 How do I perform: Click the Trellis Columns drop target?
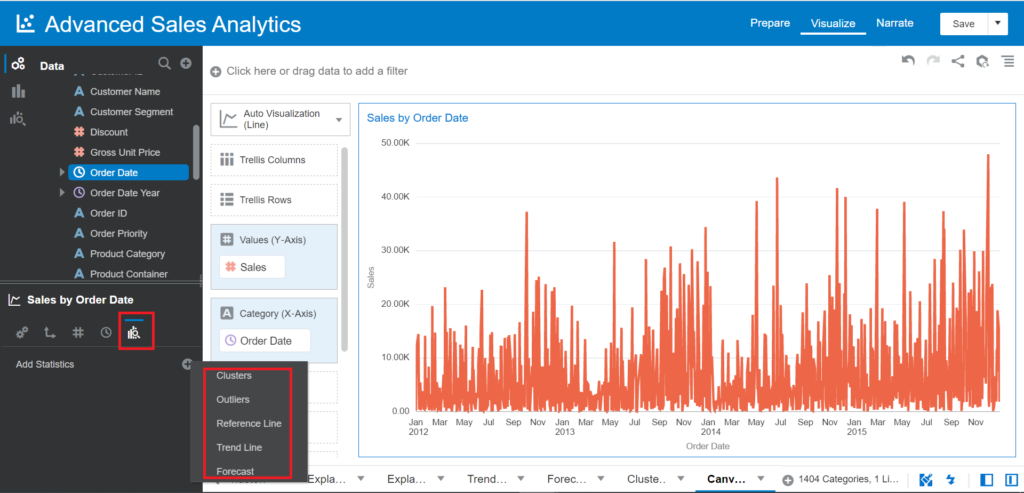[274, 160]
